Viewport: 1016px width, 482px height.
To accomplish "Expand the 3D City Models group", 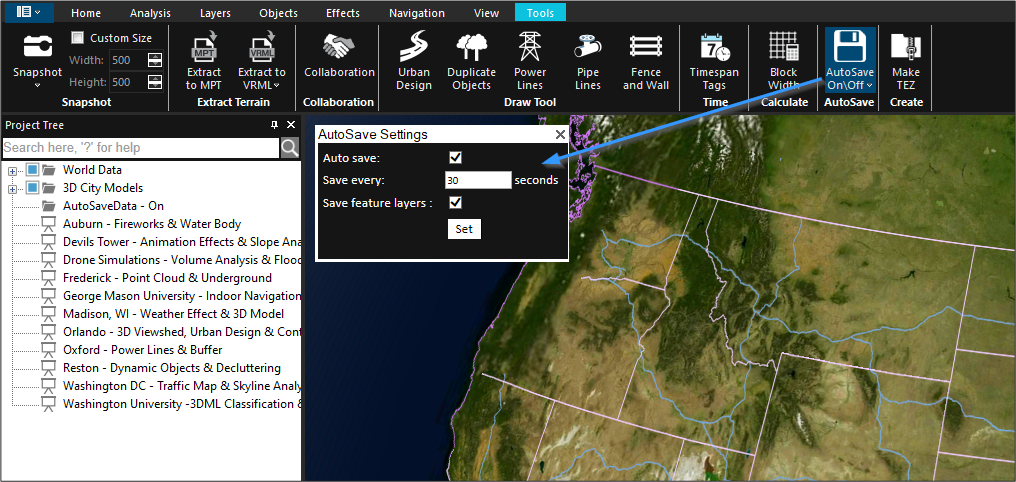I will (x=13, y=188).
